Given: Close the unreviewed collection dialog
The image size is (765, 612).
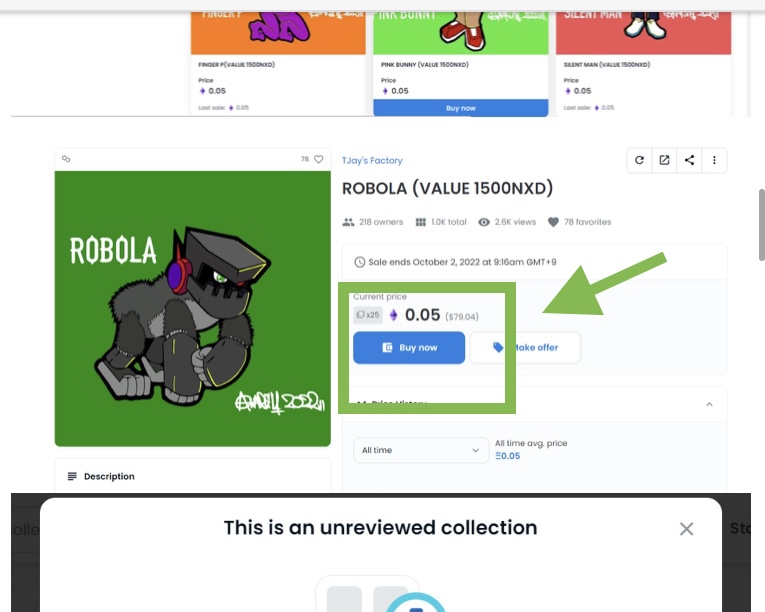Looking at the screenshot, I should click(x=686, y=529).
